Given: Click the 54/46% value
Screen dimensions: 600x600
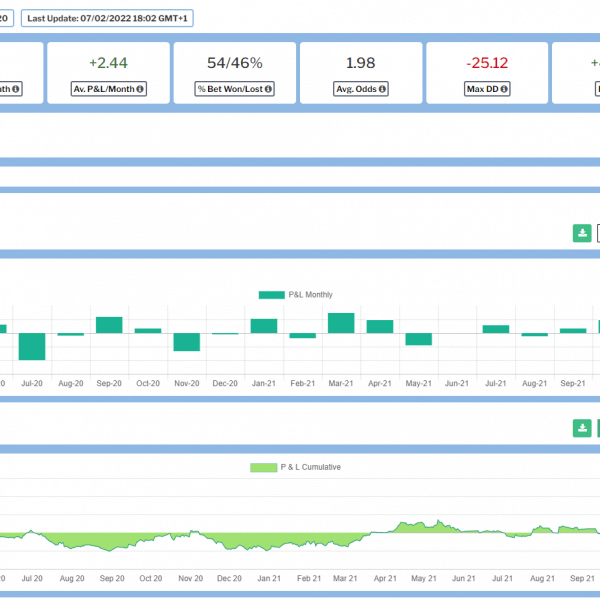Looking at the screenshot, I should coord(235,63).
